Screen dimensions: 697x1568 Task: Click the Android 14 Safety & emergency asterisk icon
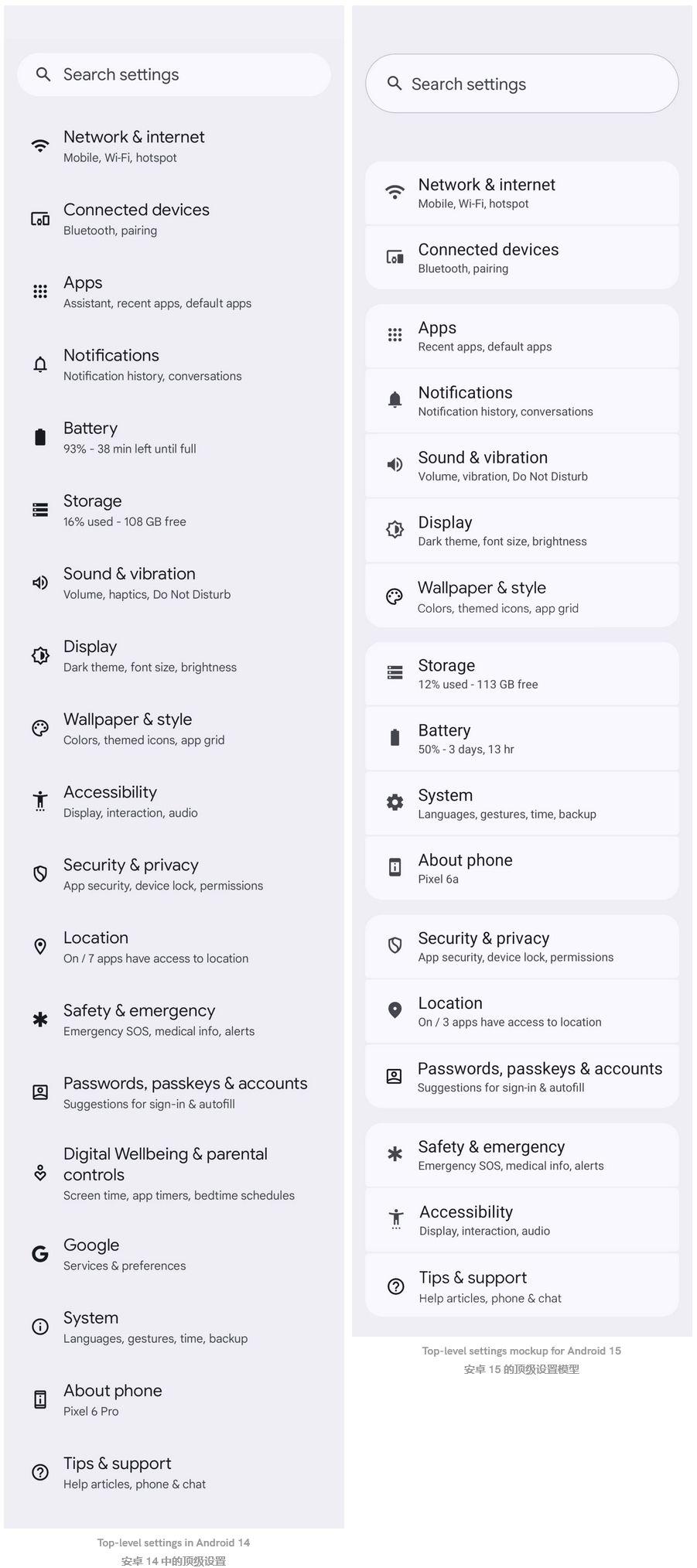40,1020
